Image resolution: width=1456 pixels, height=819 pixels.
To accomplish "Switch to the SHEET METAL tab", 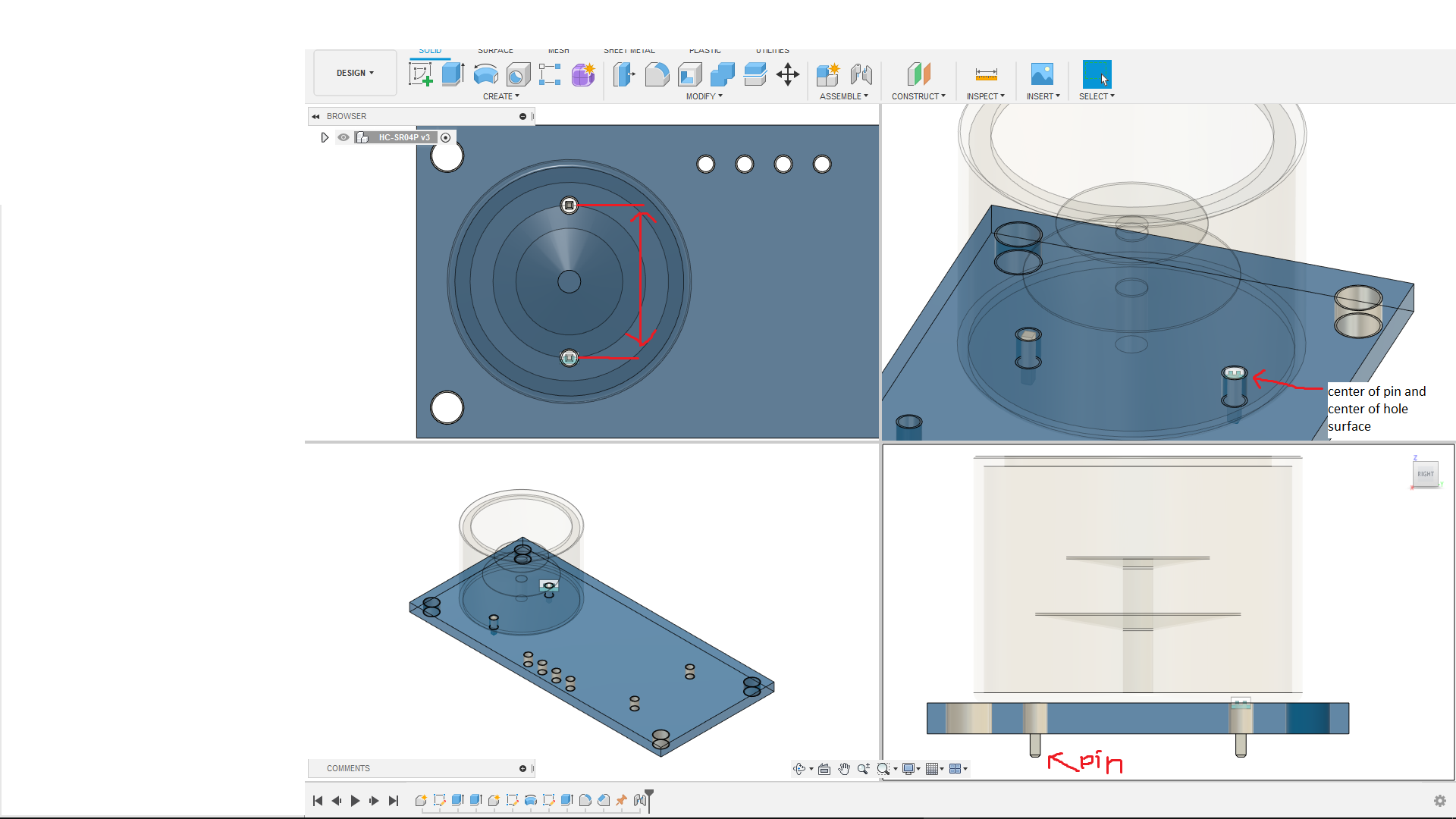I will click(629, 50).
